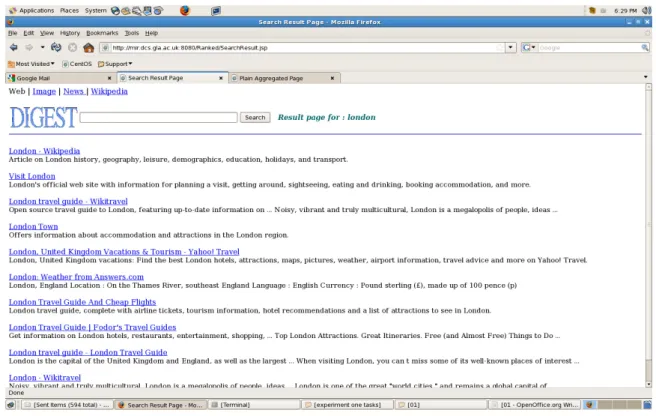Open the list all tabs dropdown

click(646, 77)
